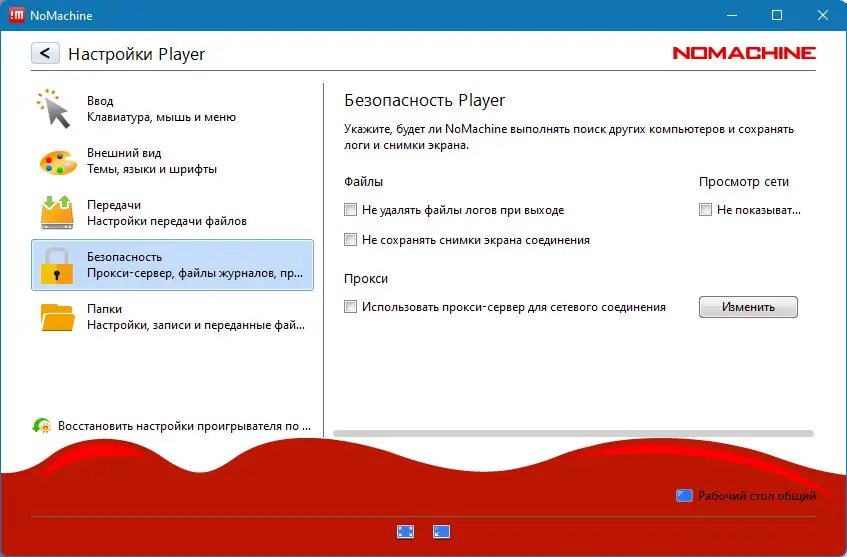Screen dimensions: 847x557
Task: Click the Клавиатура, мышь и меню subtitle
Action: pyautogui.click(x=162, y=117)
